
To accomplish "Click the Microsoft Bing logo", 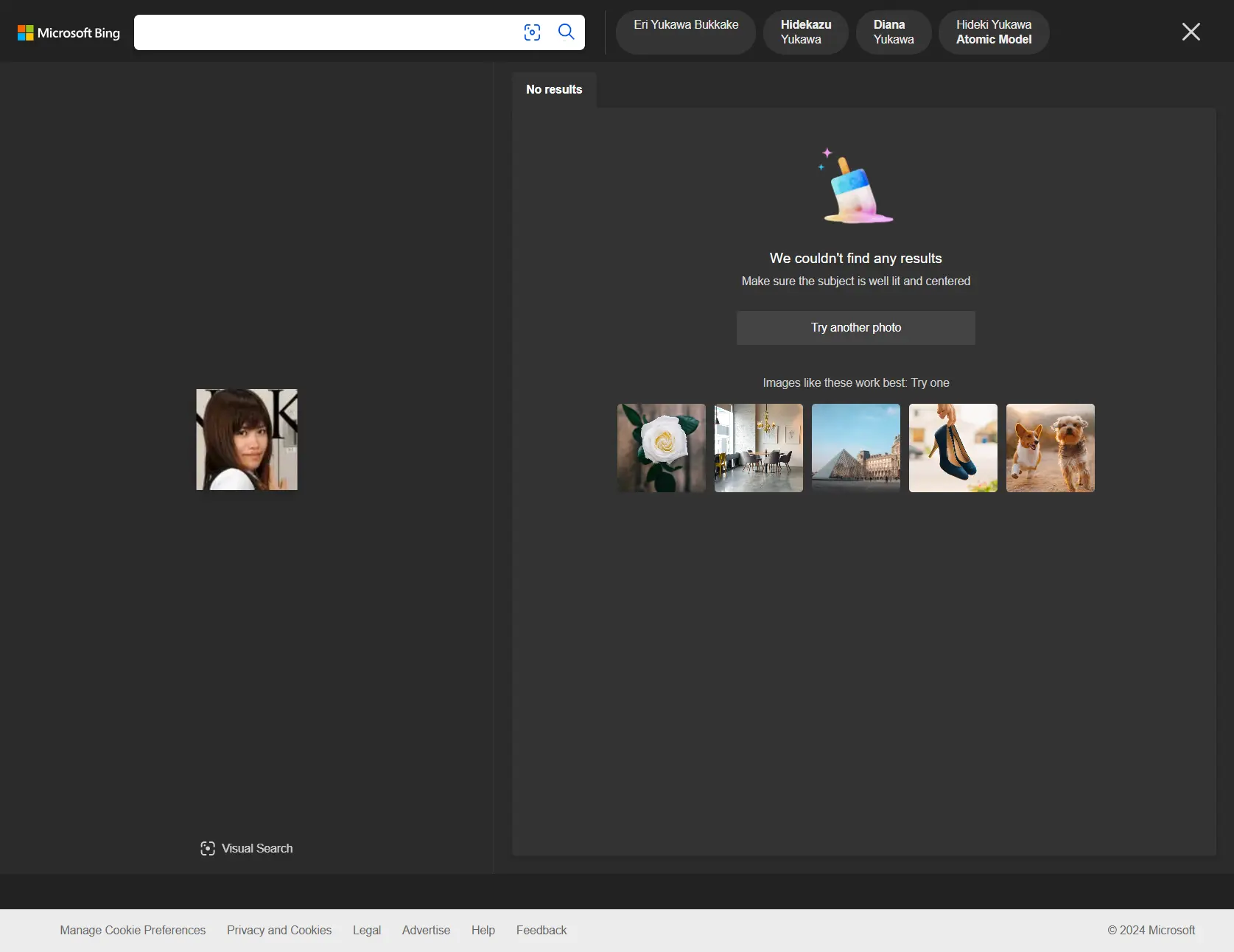I will point(69,32).
